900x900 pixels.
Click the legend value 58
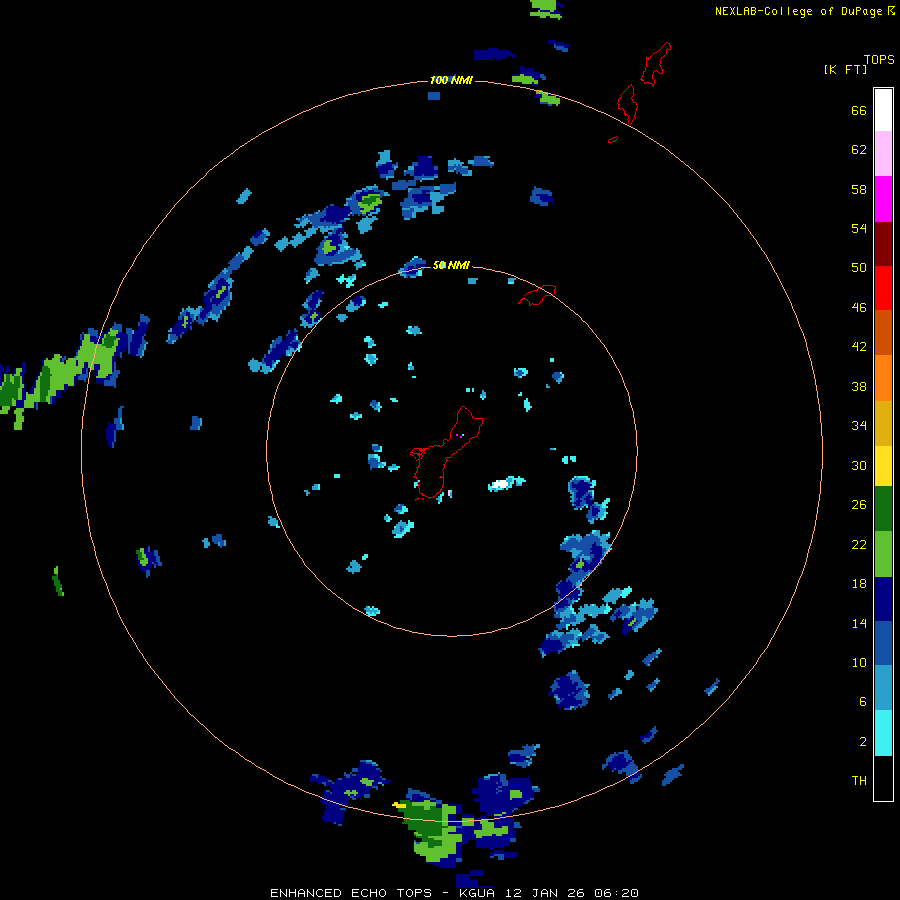859,189
